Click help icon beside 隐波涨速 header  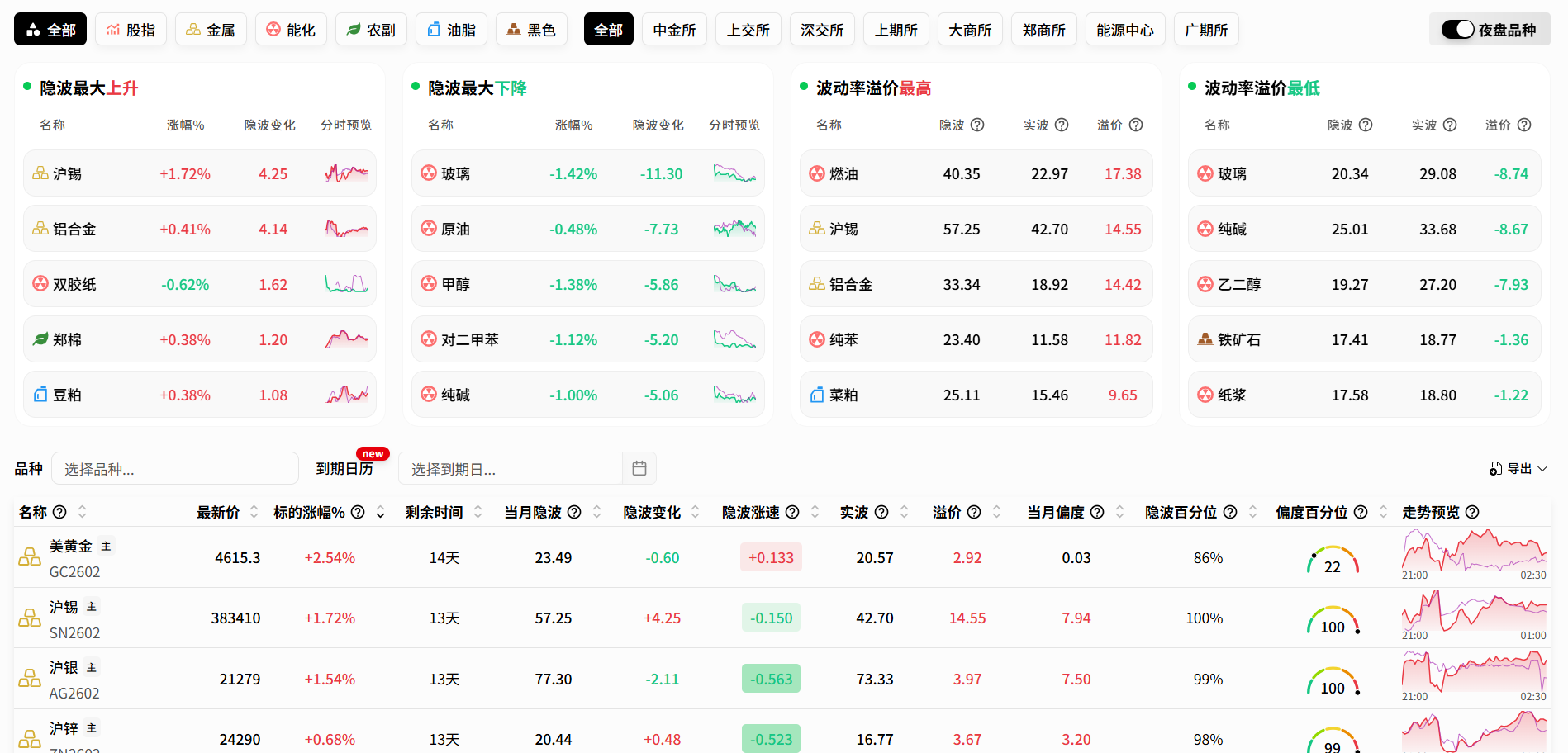(x=792, y=512)
